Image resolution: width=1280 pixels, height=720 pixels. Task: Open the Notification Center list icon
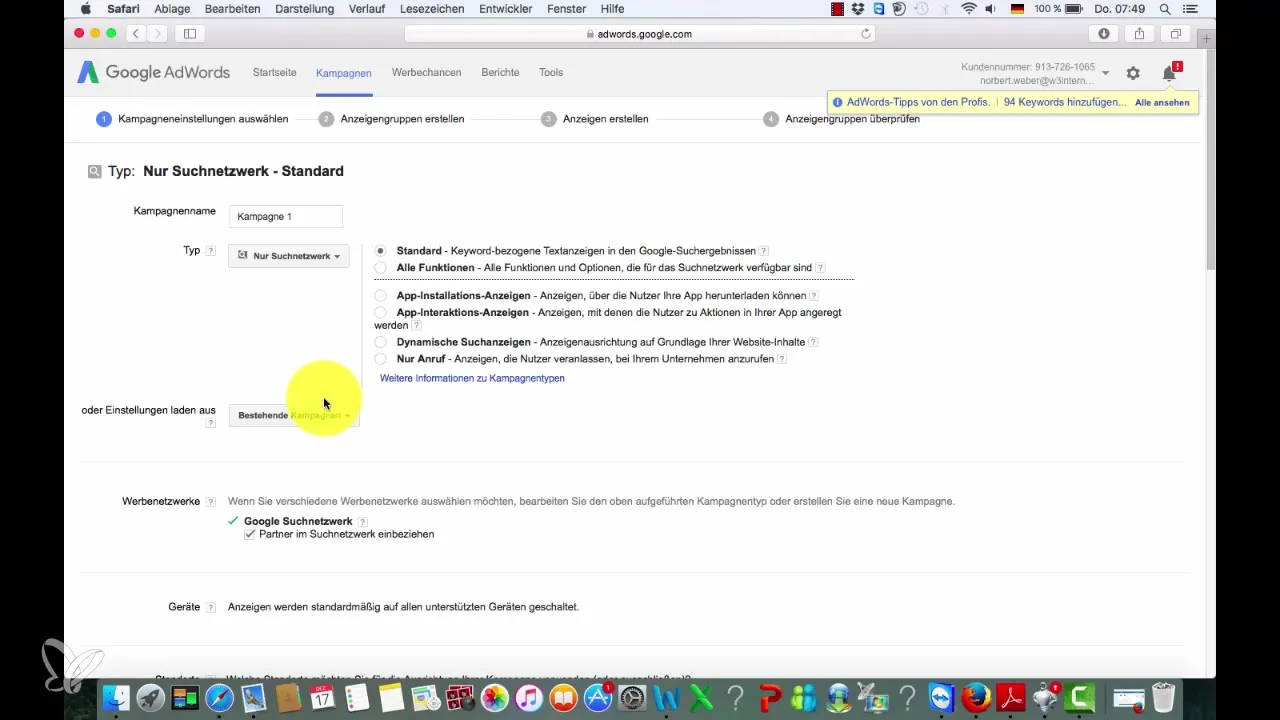coord(1192,9)
